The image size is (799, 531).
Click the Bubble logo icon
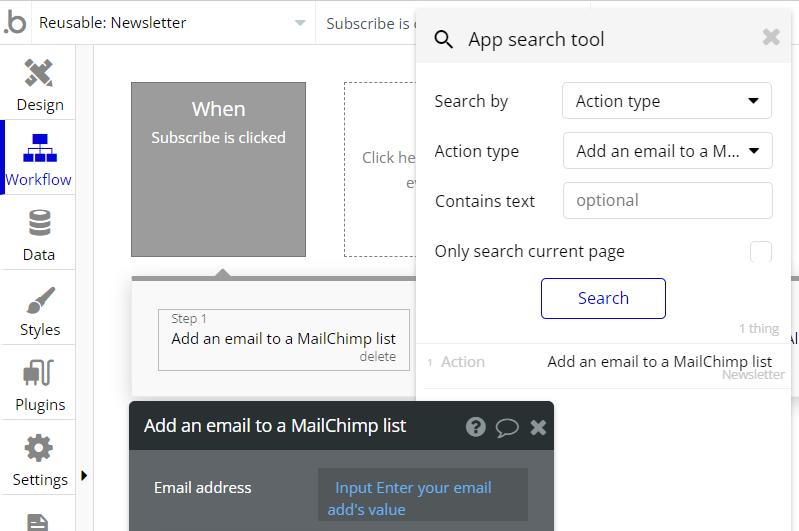coord(15,23)
